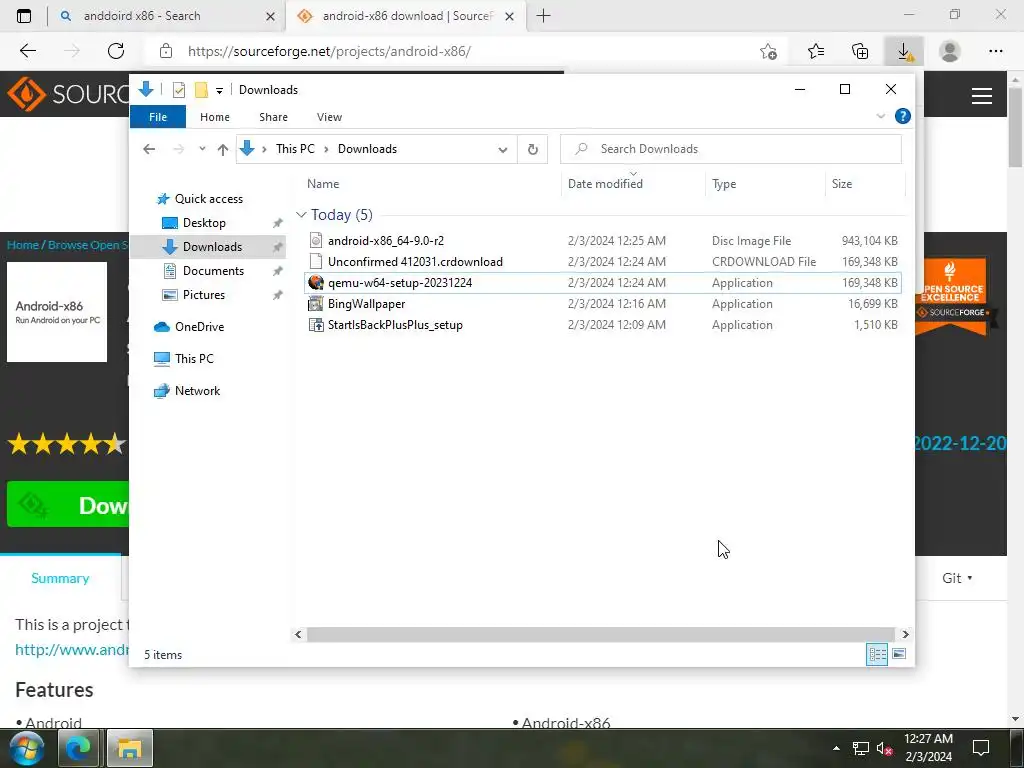Open the action center notification icon

pyautogui.click(x=980, y=748)
